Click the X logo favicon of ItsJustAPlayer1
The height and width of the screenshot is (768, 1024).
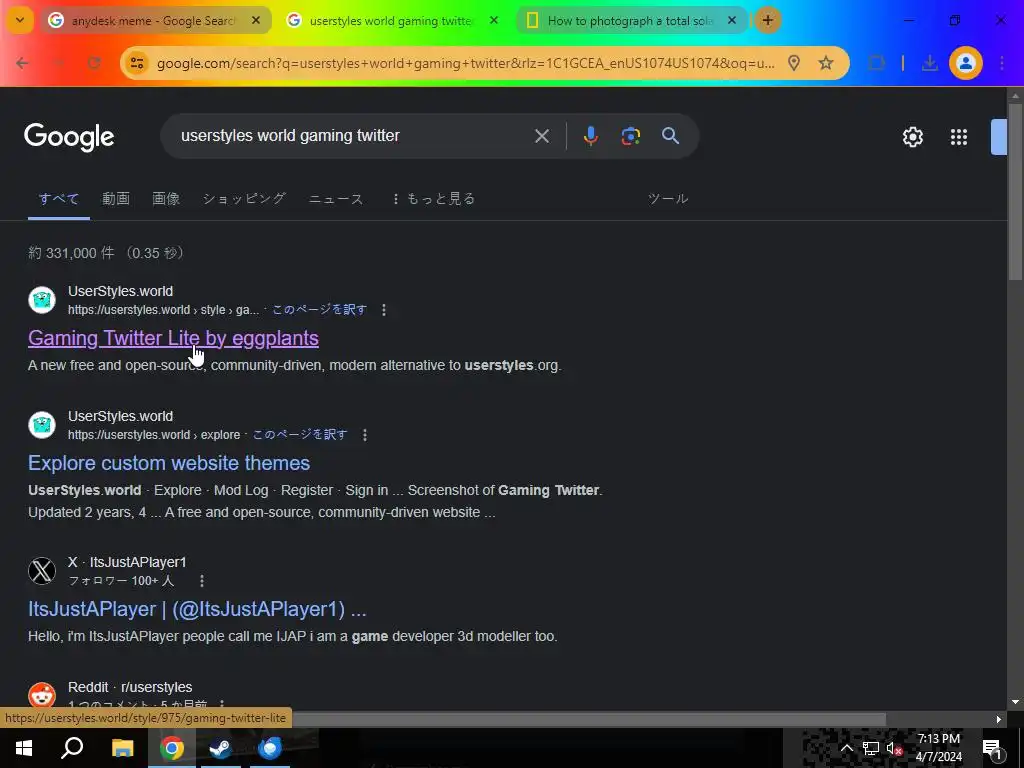42,571
